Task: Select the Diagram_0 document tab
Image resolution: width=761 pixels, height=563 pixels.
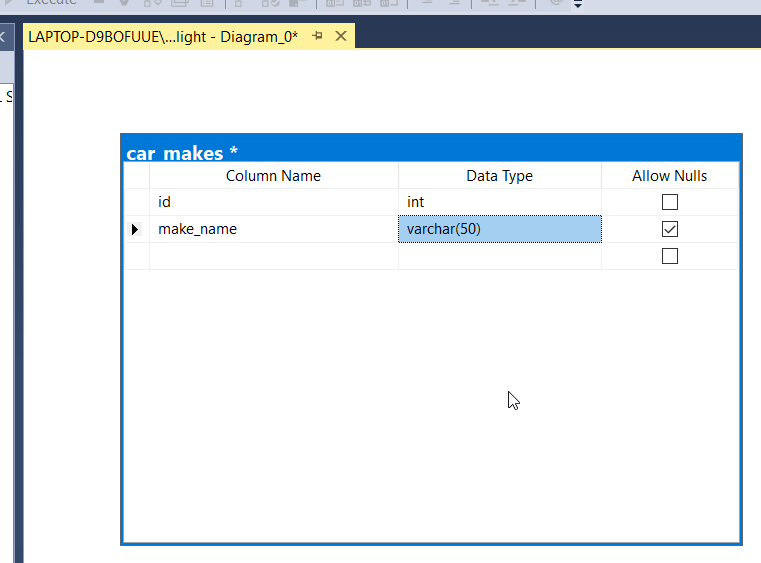Action: point(163,36)
